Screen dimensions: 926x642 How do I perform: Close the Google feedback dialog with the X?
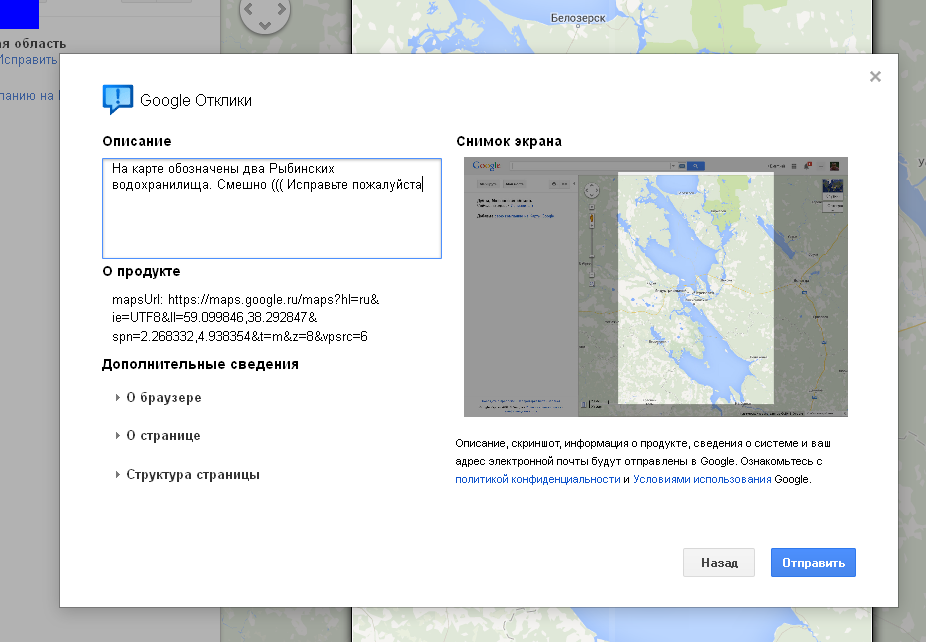pyautogui.click(x=875, y=76)
